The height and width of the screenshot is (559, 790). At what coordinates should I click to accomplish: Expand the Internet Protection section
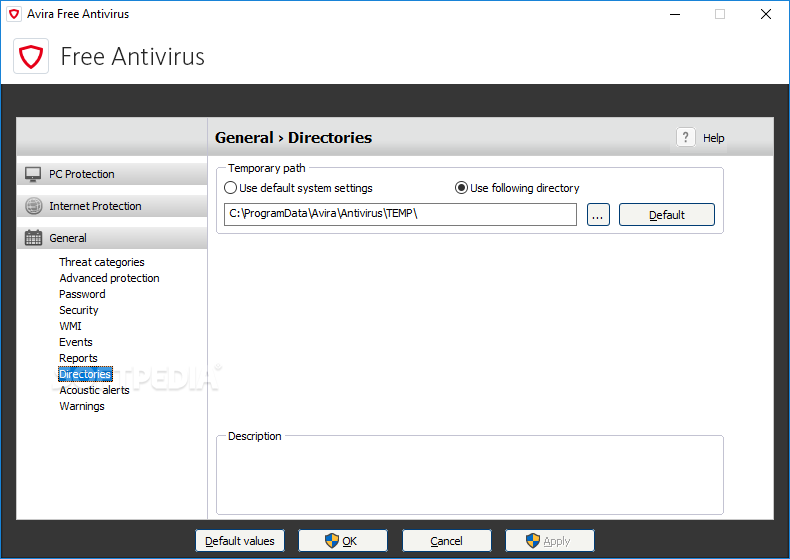click(x=112, y=206)
